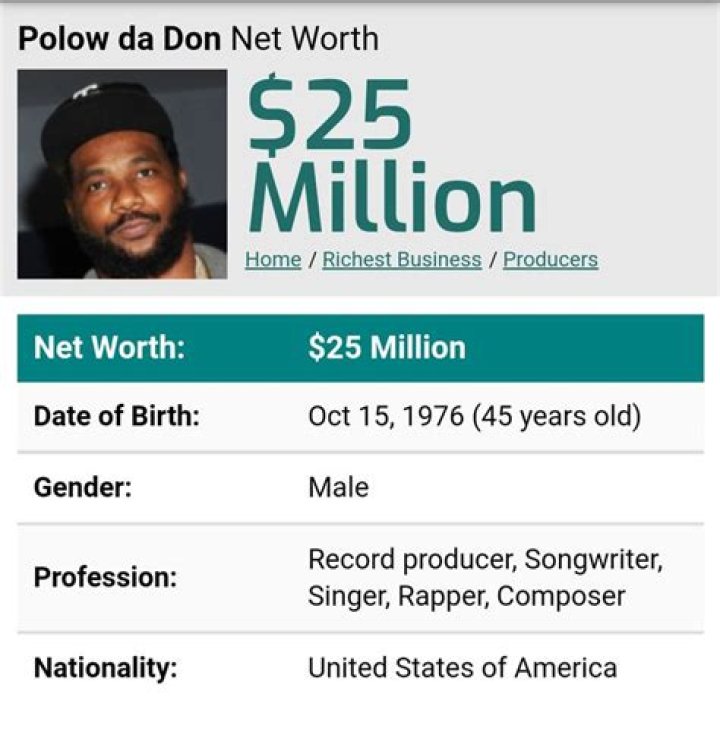
Task: Select the "Net Worth:" label in the teal row
Action: click(109, 348)
